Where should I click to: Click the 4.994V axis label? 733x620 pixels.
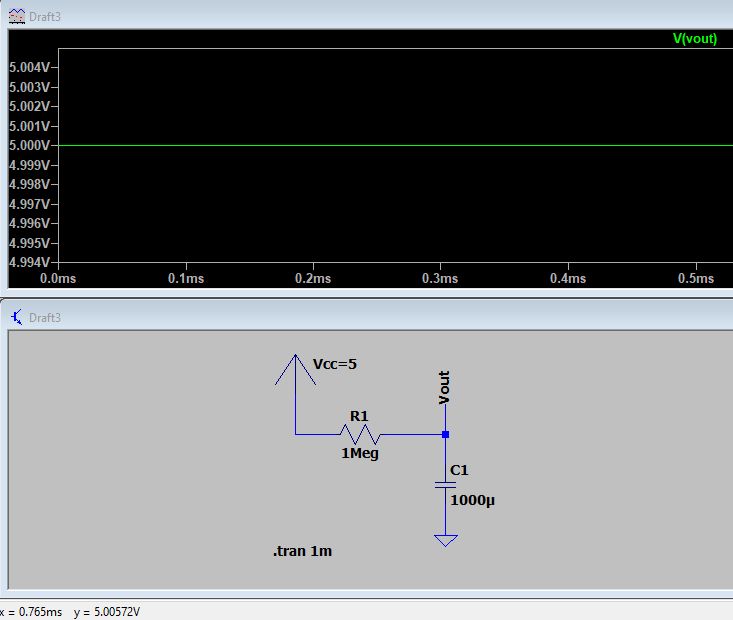[x=29, y=262]
